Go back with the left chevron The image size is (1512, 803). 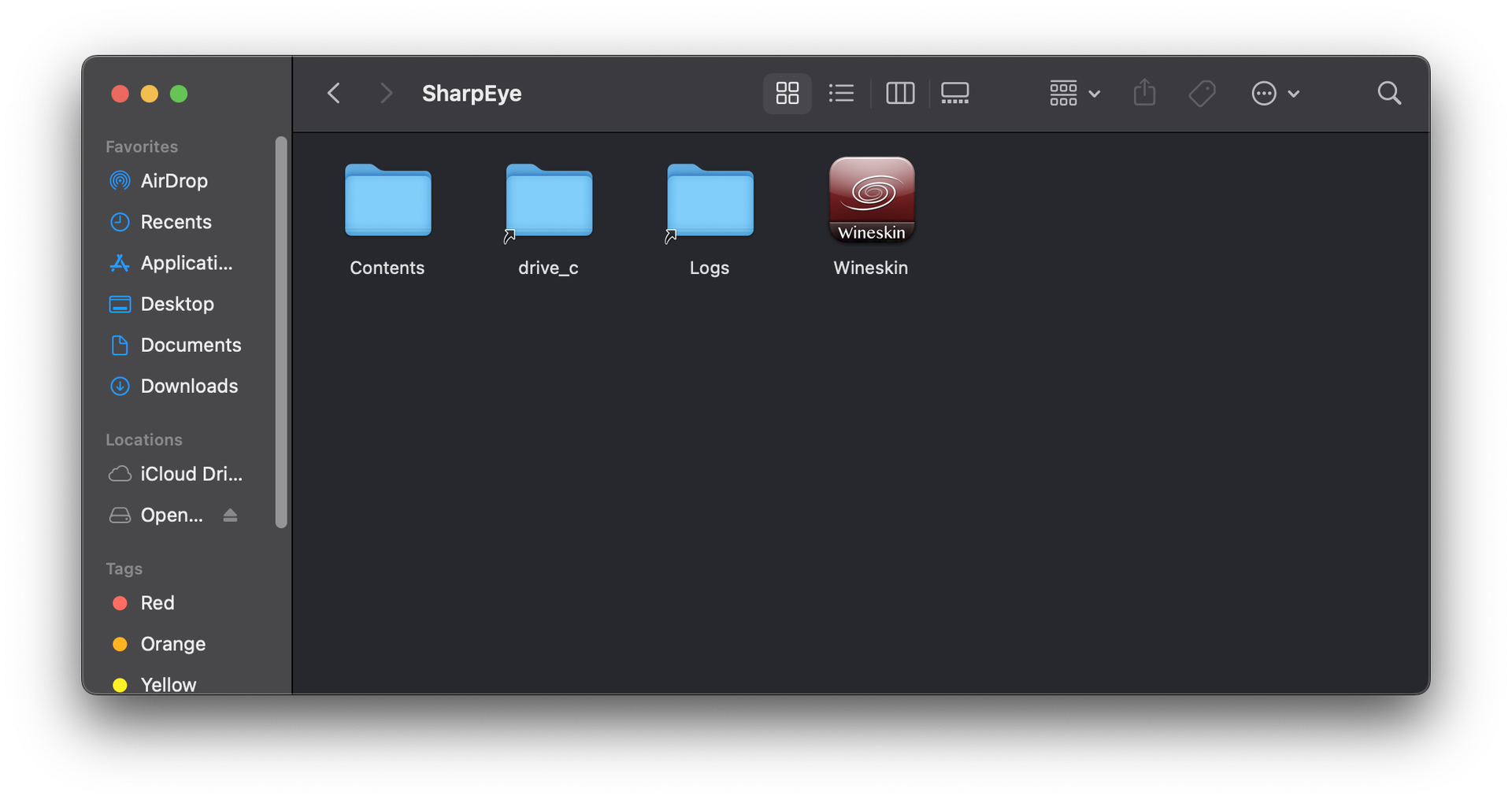(334, 94)
